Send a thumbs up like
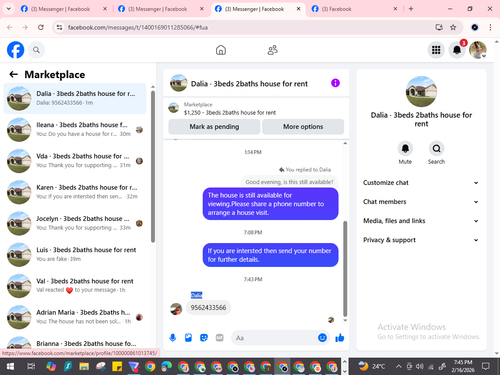 click(x=340, y=338)
